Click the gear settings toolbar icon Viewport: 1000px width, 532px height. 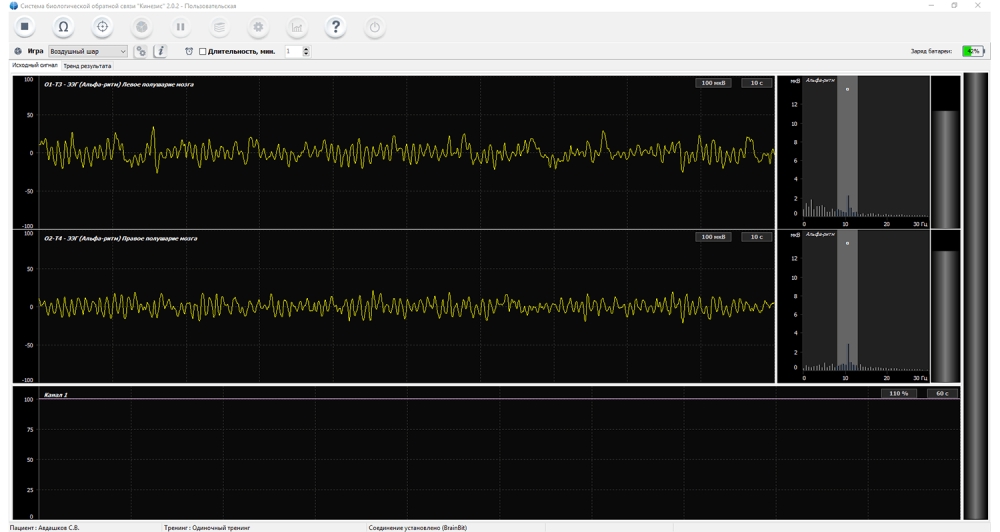click(258, 27)
